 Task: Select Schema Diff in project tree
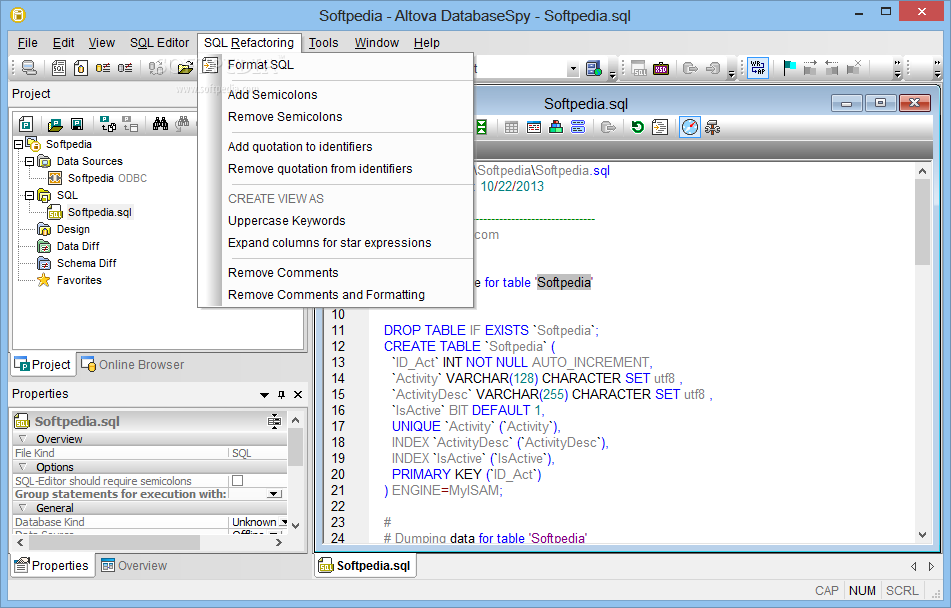tap(86, 263)
